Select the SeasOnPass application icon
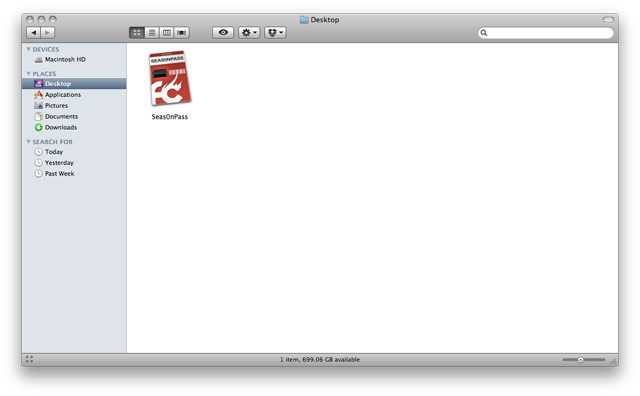 pos(169,78)
